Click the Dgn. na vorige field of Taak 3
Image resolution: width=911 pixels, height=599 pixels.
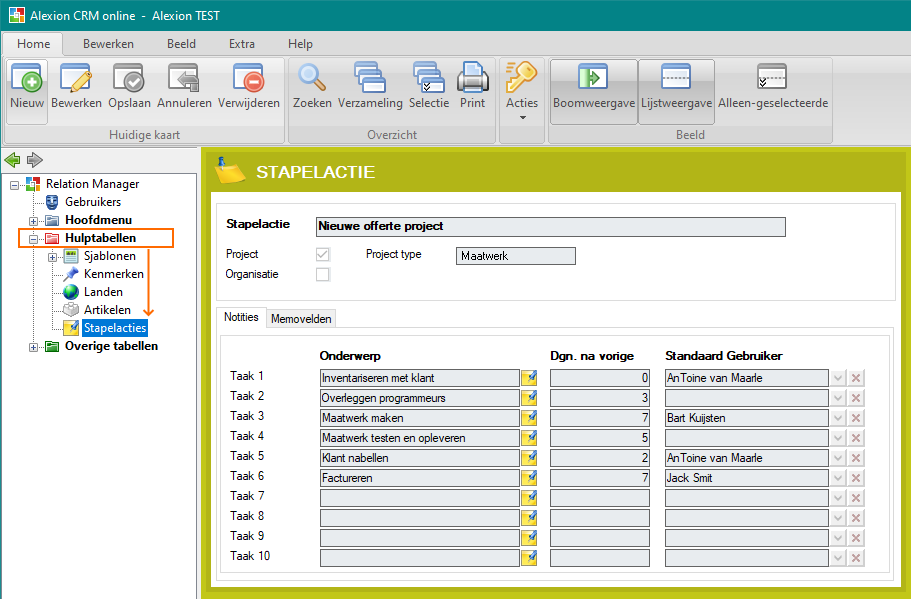600,418
